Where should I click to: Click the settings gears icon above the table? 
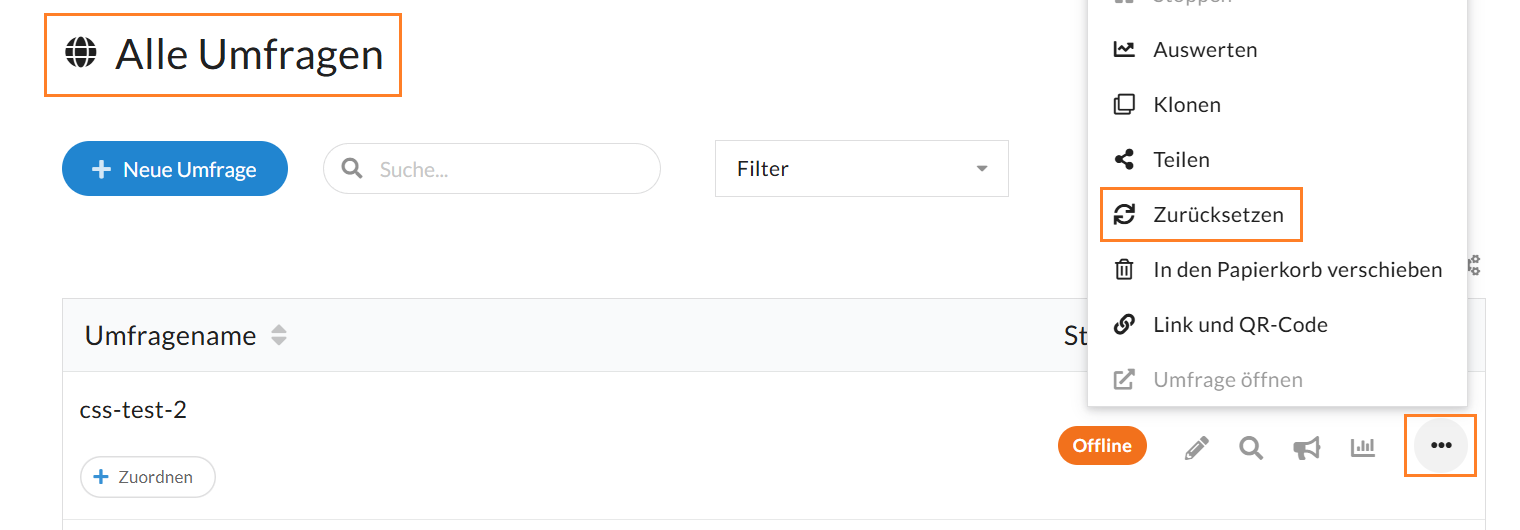point(1473,265)
